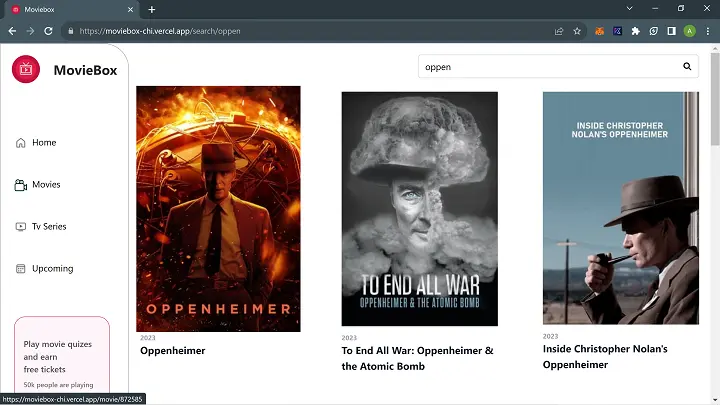Open the Extensions puzzle icon
The width and height of the screenshot is (720, 405).
point(636,31)
